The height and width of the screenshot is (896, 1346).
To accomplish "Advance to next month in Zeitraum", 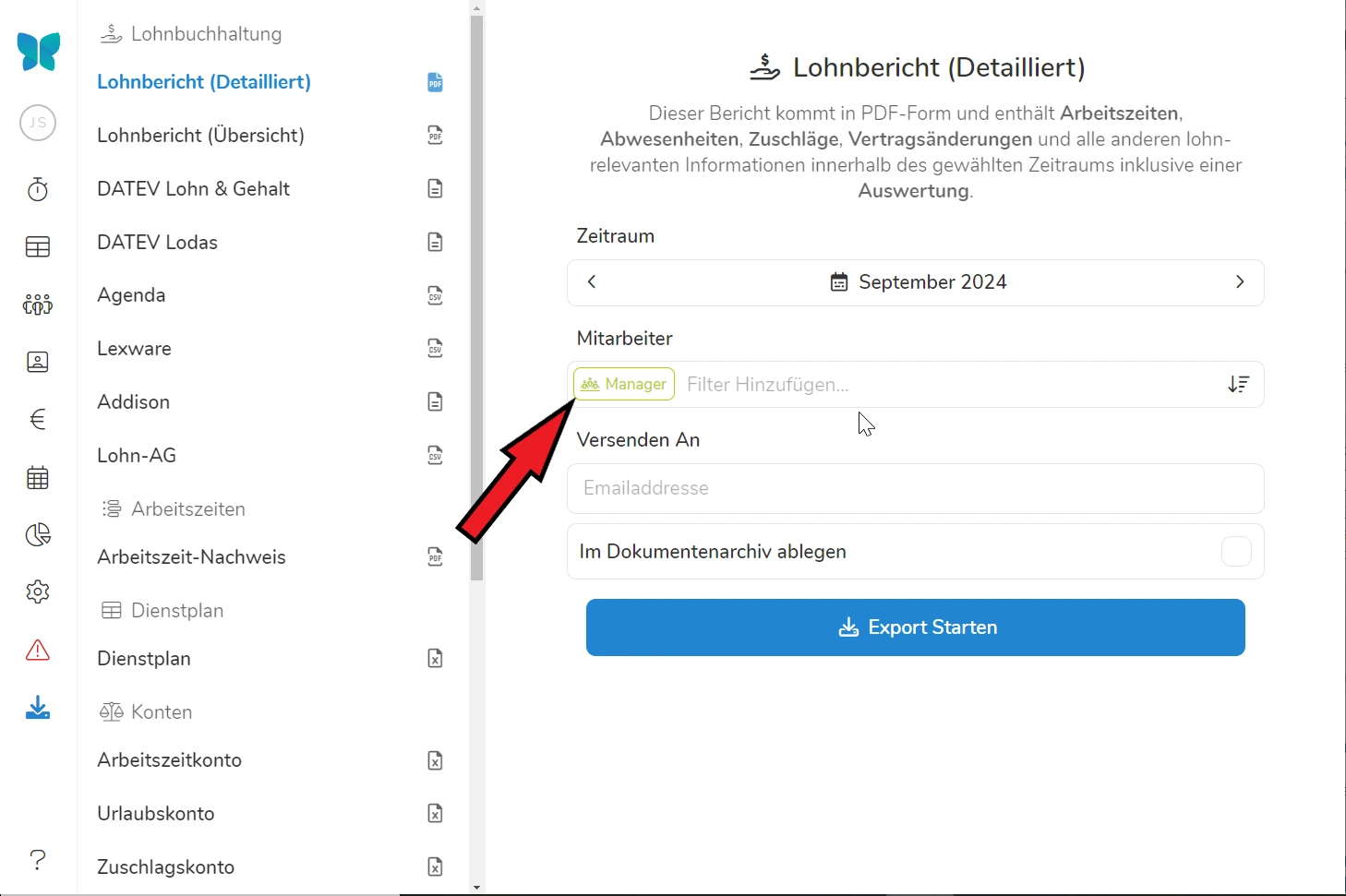I will (1239, 282).
